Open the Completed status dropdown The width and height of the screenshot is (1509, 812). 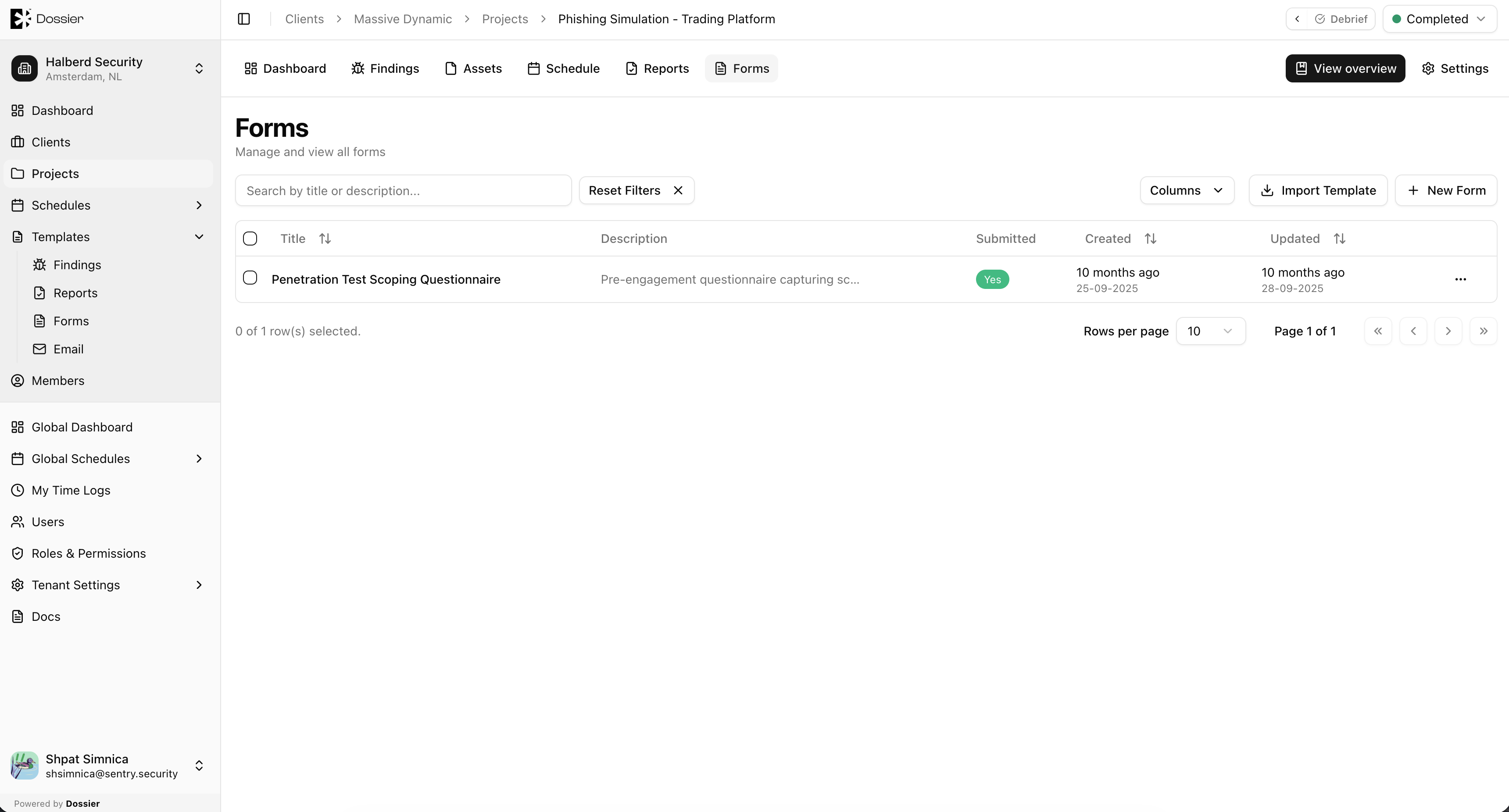tap(1439, 19)
